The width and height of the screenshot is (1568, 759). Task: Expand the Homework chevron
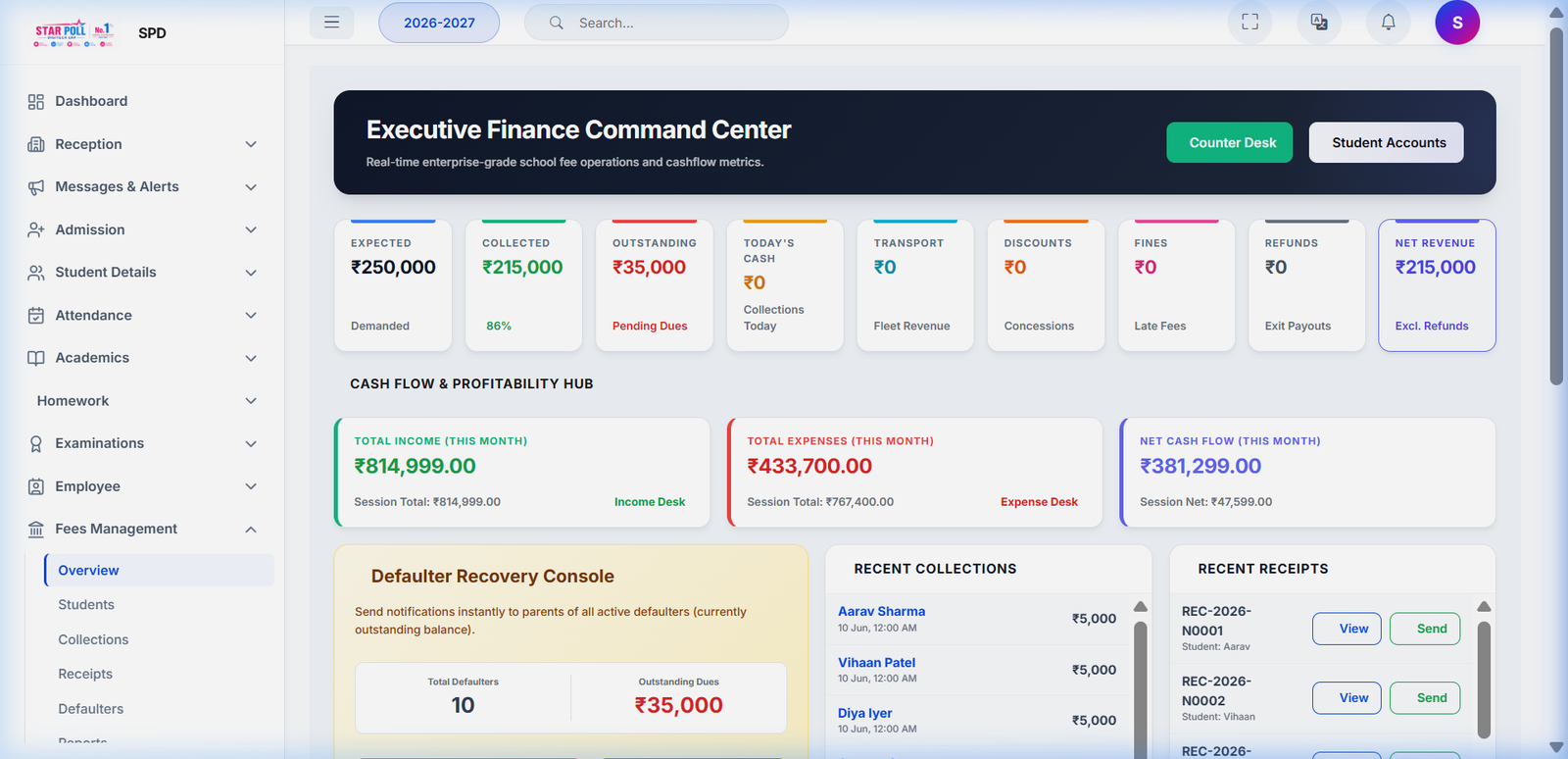coord(251,400)
